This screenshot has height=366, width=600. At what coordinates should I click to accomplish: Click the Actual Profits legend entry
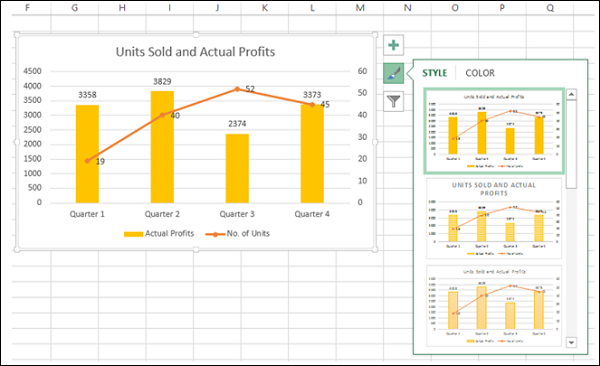[159, 234]
